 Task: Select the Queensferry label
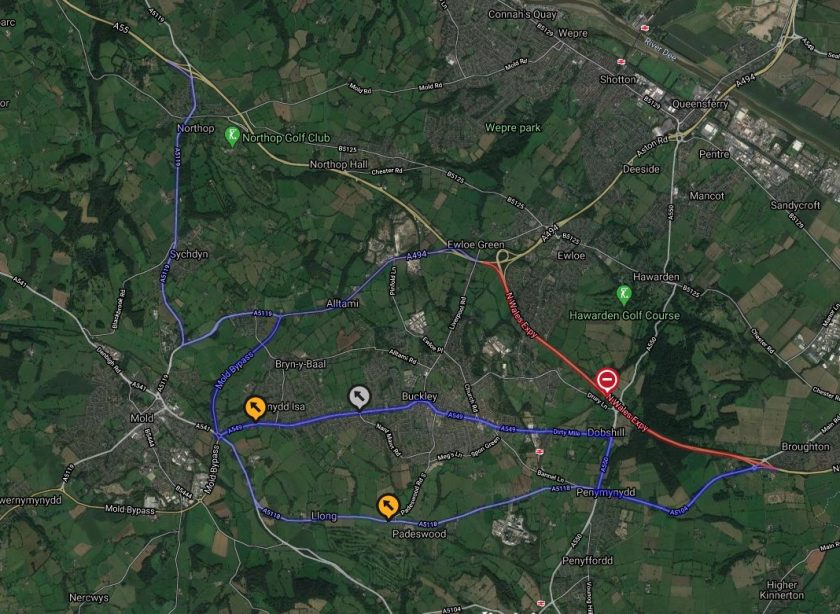click(700, 104)
